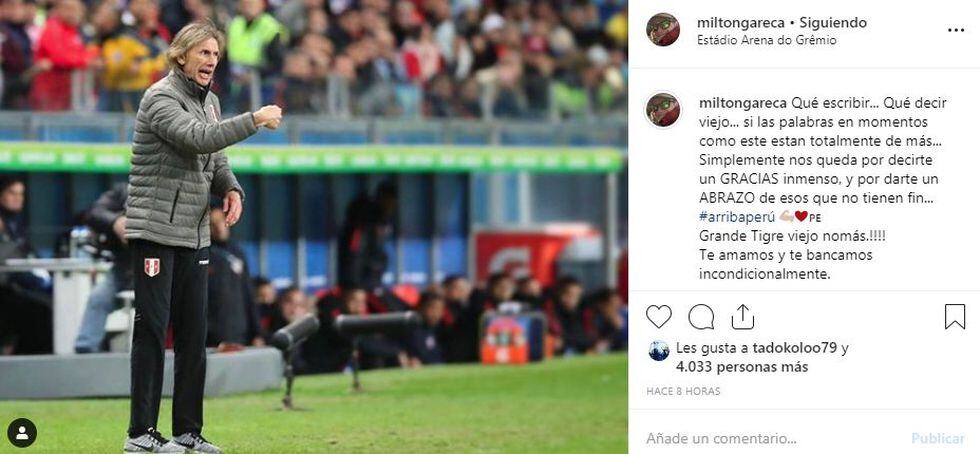Open comments with the speech bubble icon

701,316
